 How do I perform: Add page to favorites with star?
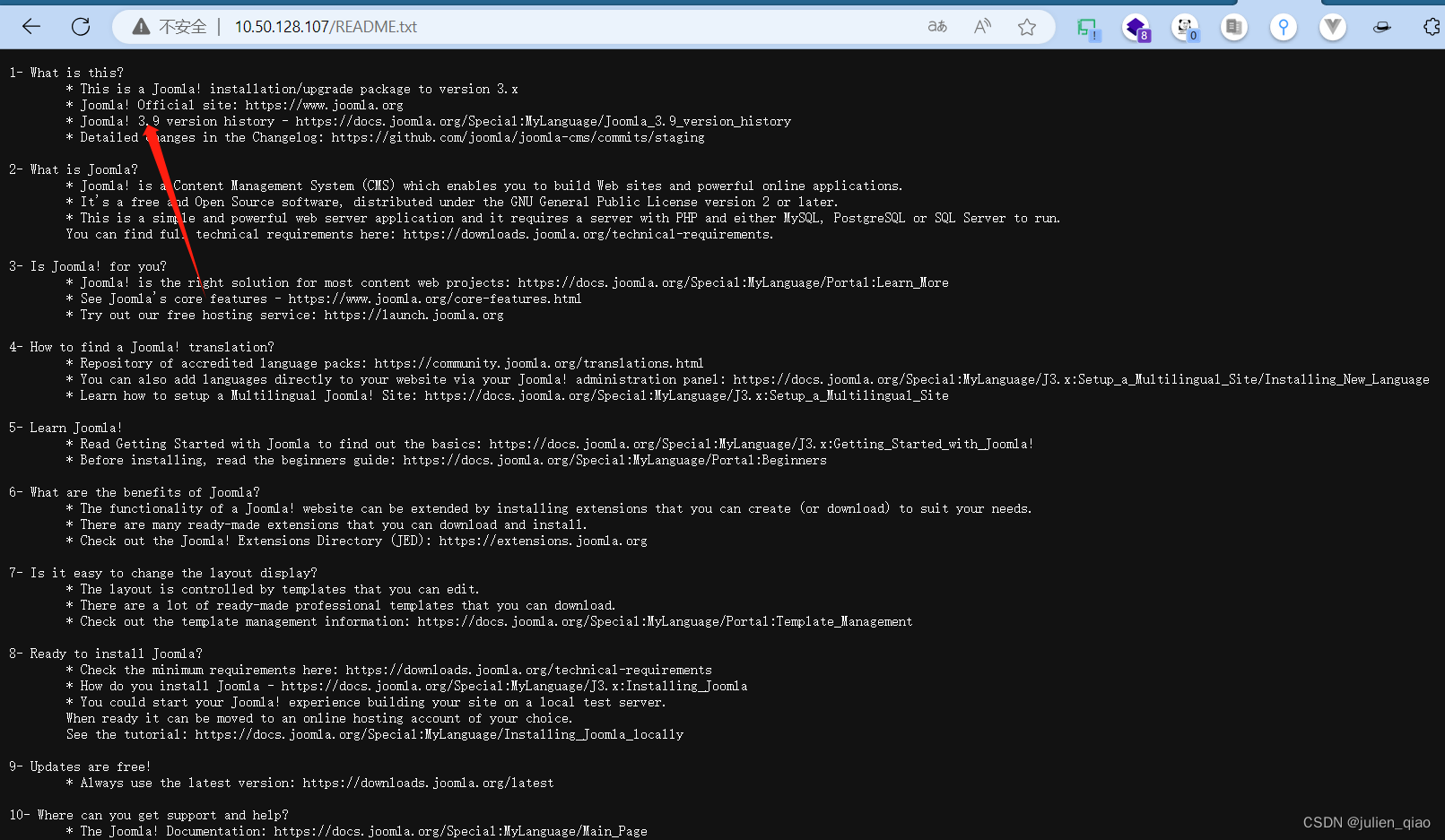click(x=1027, y=27)
